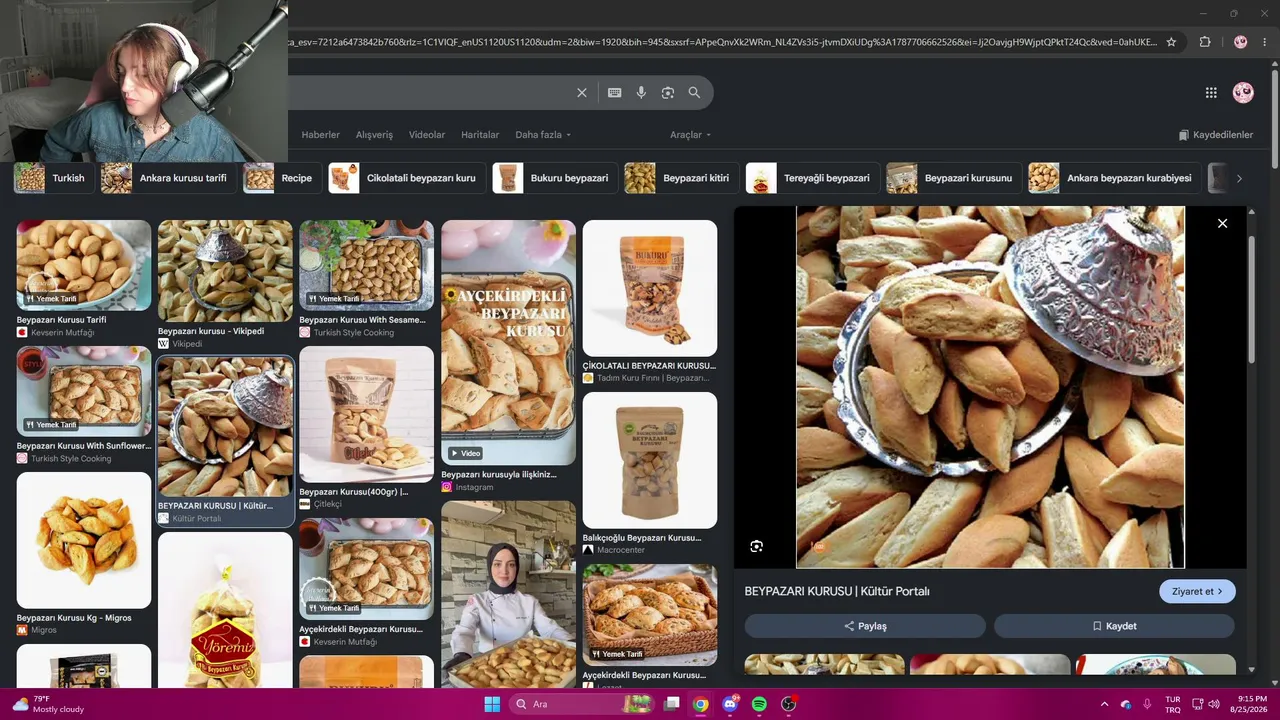Expand the Araçlar tools dropdown
The image size is (1280, 720).
click(690, 135)
